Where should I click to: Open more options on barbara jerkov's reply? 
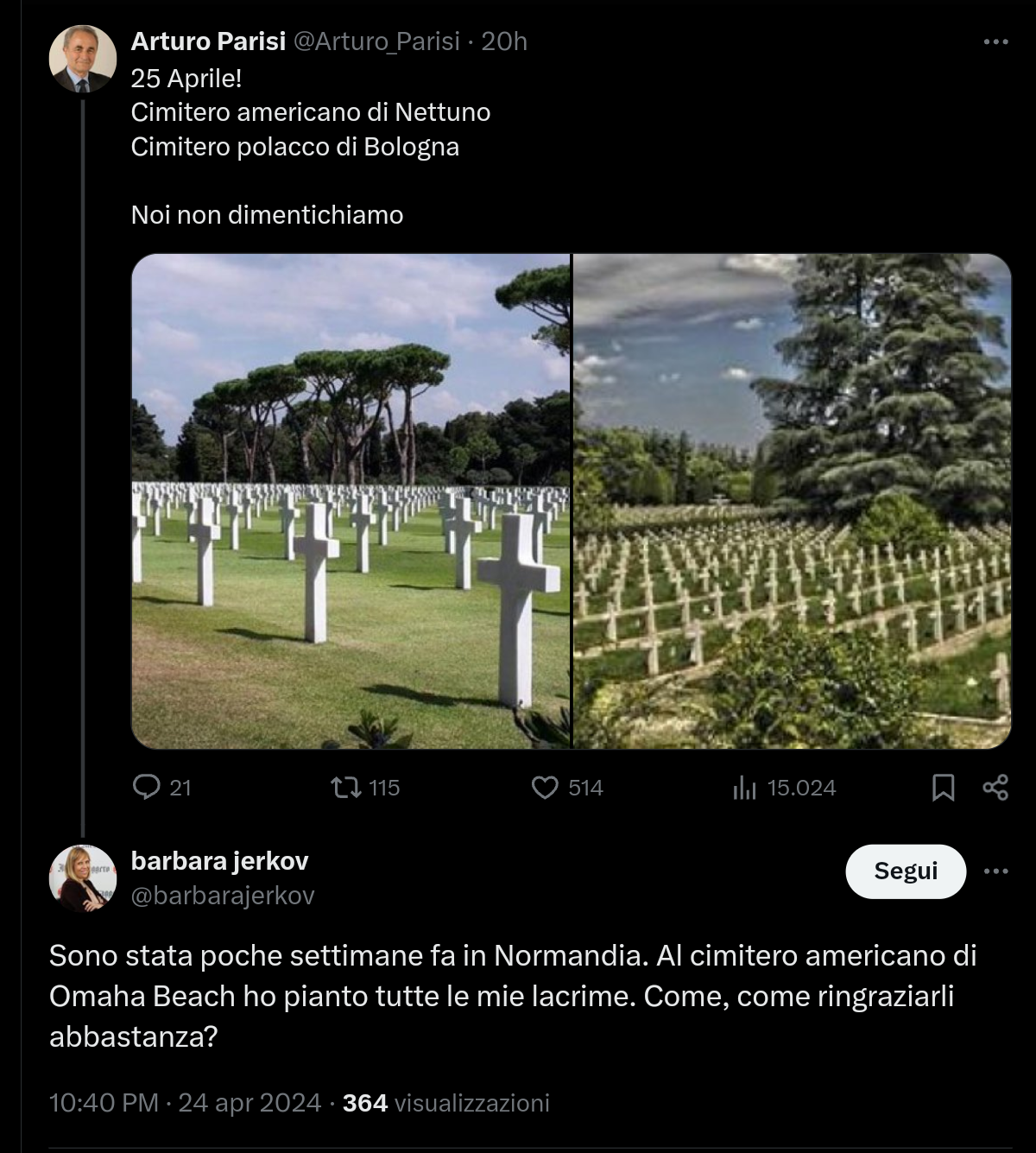click(x=997, y=872)
